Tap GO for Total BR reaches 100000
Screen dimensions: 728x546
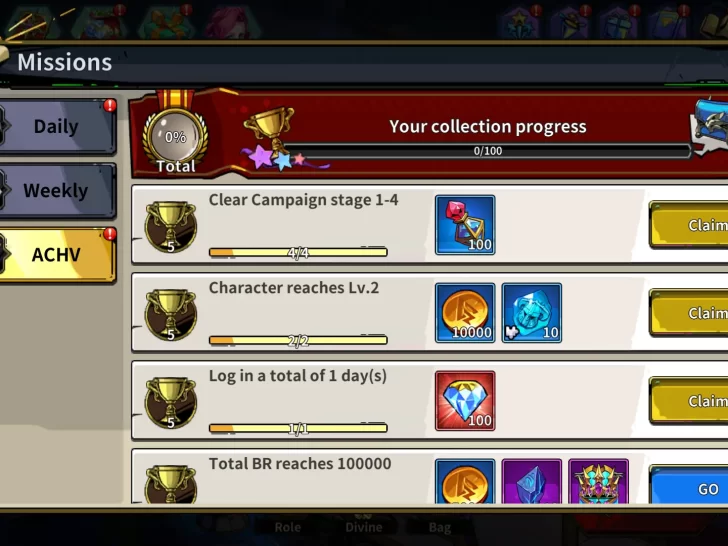[x=689, y=485]
